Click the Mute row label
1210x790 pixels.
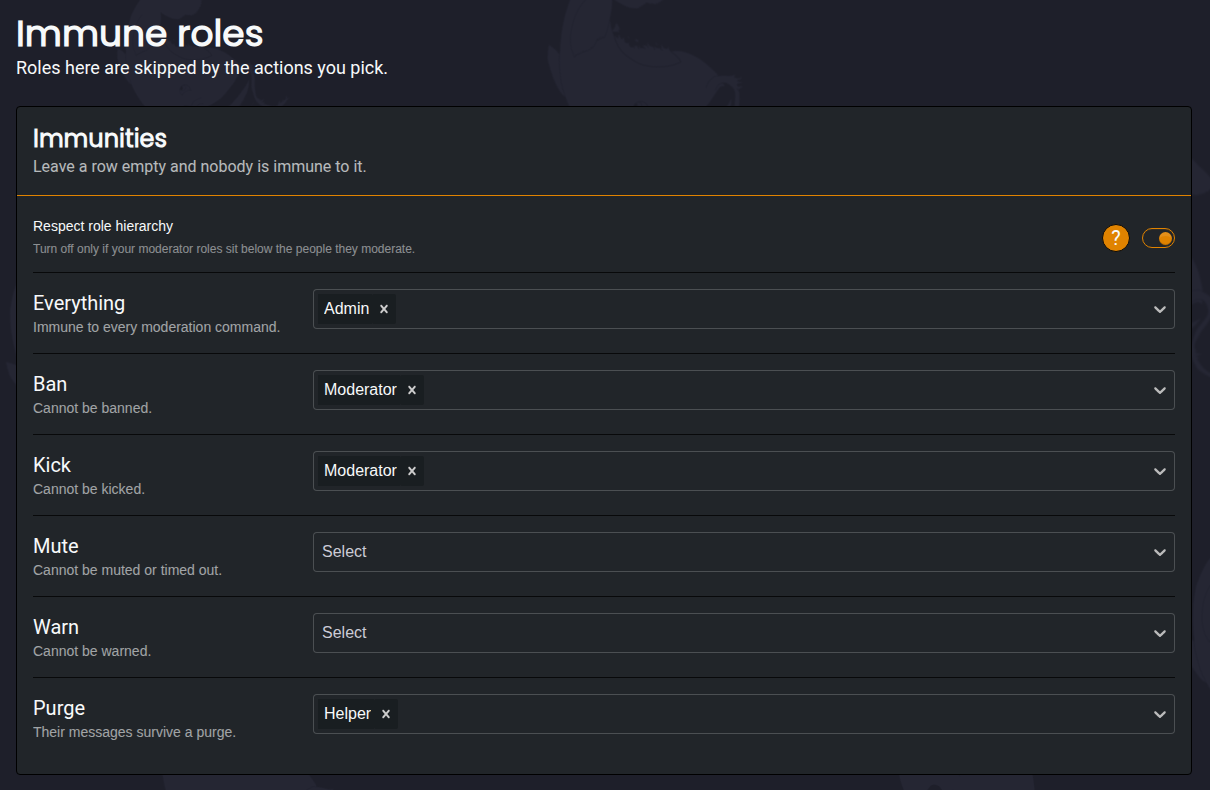(56, 546)
